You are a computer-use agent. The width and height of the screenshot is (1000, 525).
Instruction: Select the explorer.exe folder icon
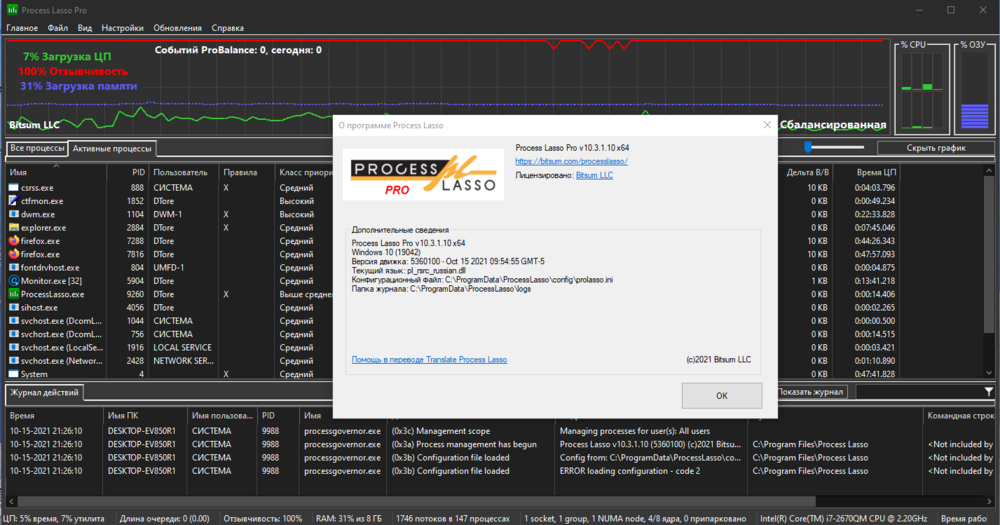pos(13,228)
